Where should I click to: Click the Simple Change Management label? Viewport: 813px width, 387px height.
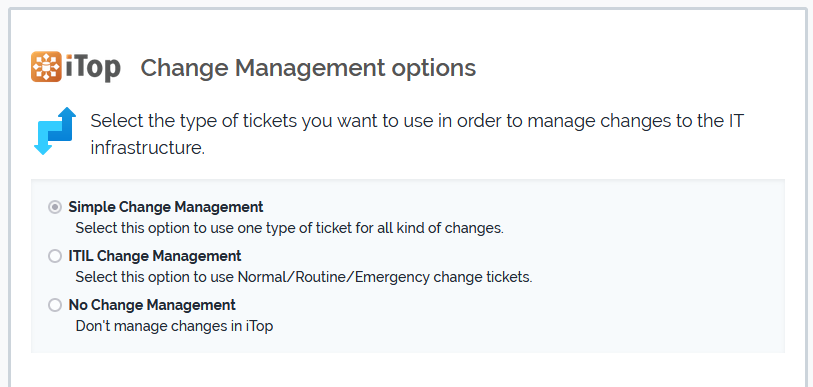tap(166, 207)
